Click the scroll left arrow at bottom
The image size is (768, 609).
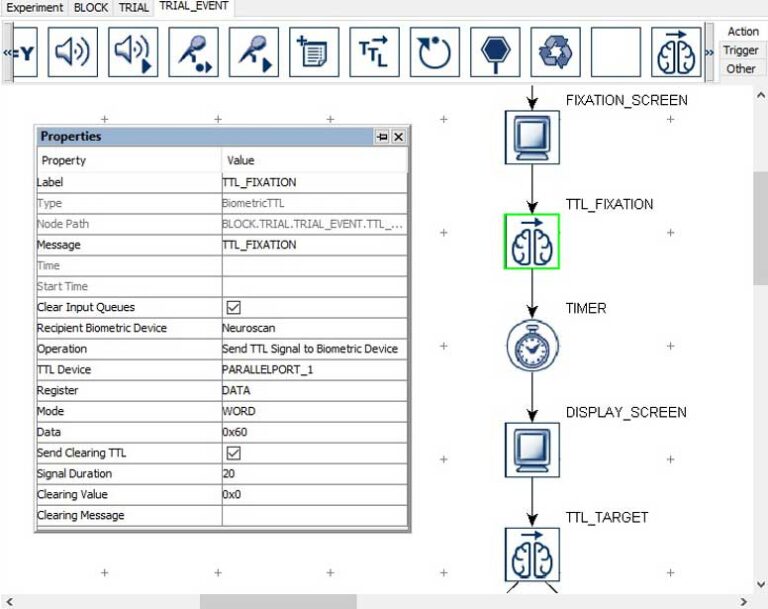pyautogui.click(x=9, y=602)
